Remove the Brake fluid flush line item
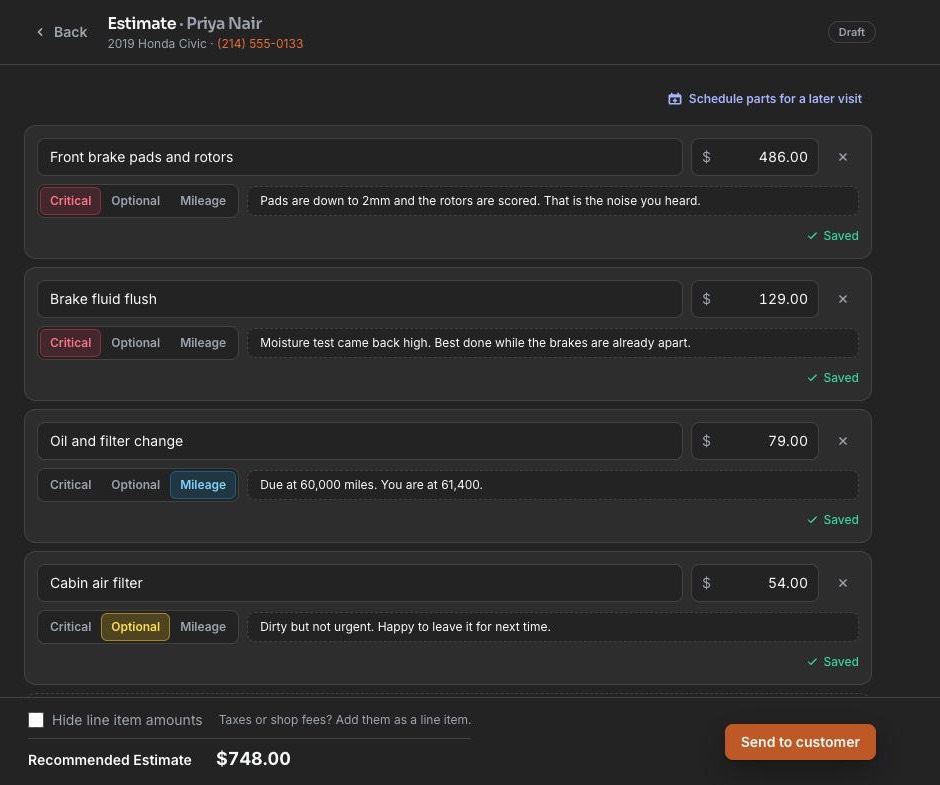This screenshot has width=940, height=785. (843, 299)
